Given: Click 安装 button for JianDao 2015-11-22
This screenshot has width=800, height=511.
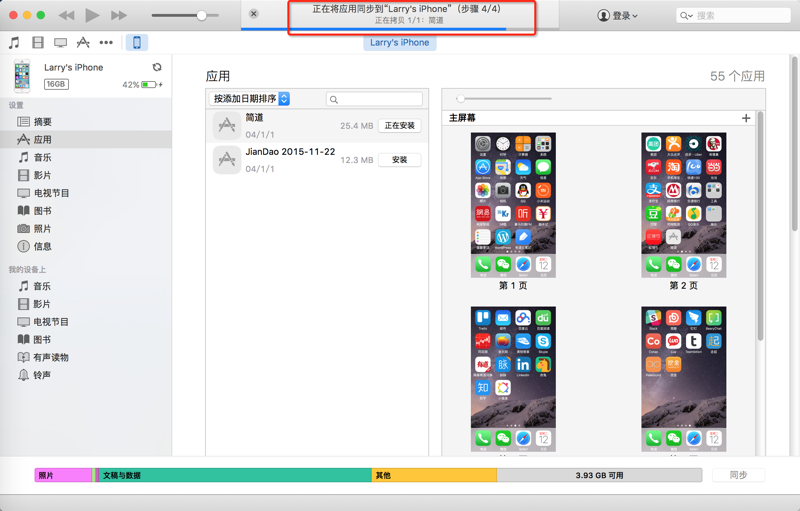Looking at the screenshot, I should click(399, 160).
